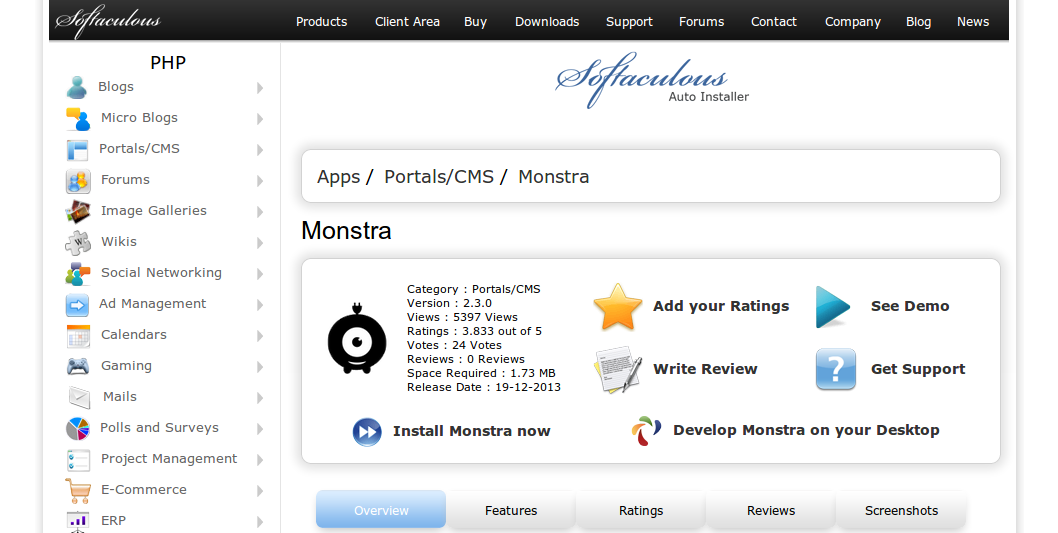Expand the Social Networking category arrow

[260, 274]
